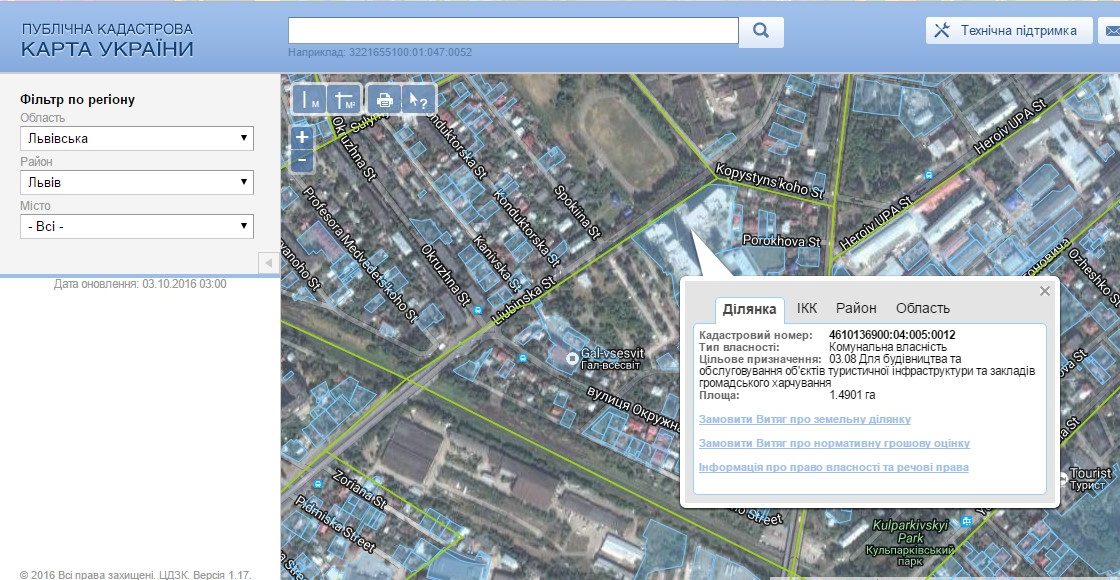Close the parcel info popup
Viewport: 1120px width, 580px height.
(1045, 291)
